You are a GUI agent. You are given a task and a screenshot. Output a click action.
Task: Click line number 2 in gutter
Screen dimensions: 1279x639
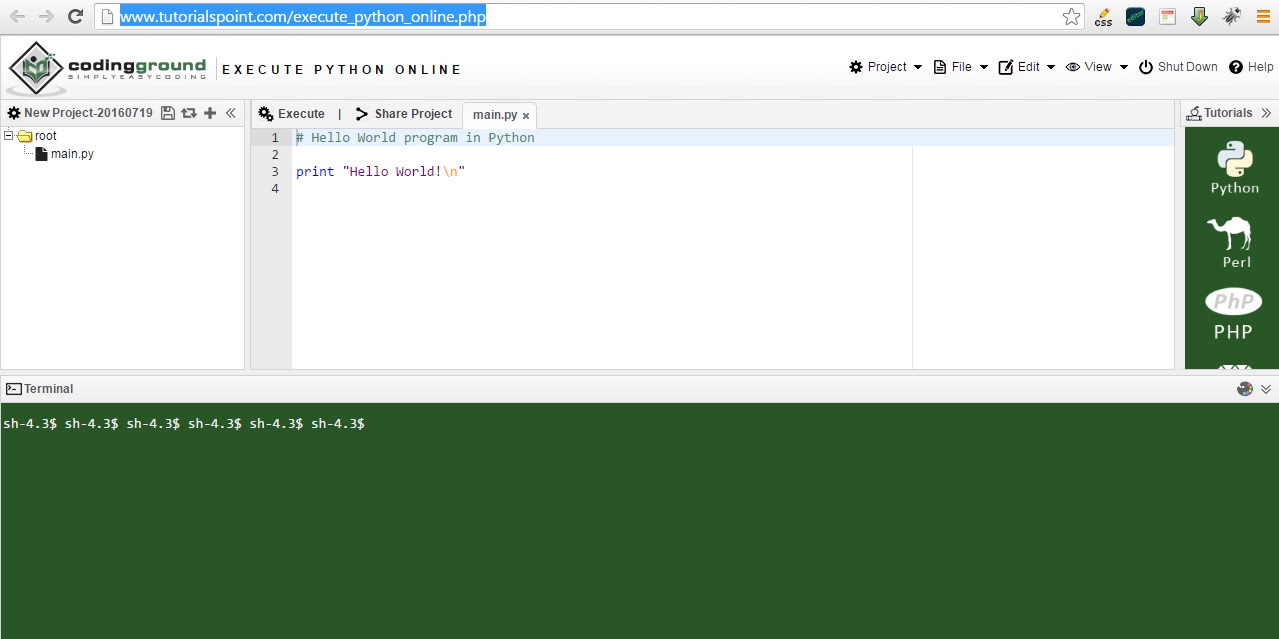click(275, 155)
